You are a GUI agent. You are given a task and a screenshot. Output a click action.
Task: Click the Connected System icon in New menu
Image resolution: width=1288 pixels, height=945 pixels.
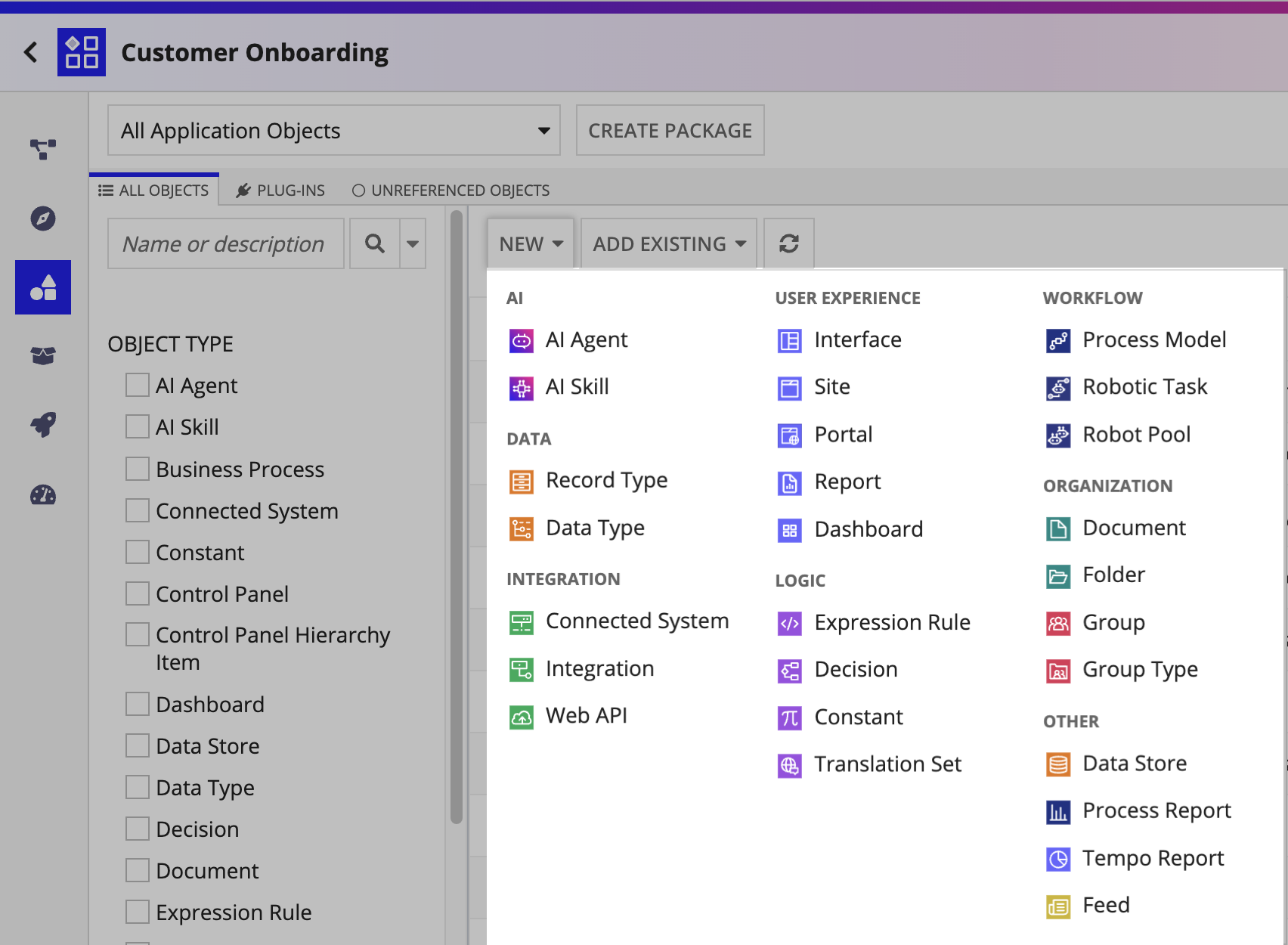coord(522,622)
